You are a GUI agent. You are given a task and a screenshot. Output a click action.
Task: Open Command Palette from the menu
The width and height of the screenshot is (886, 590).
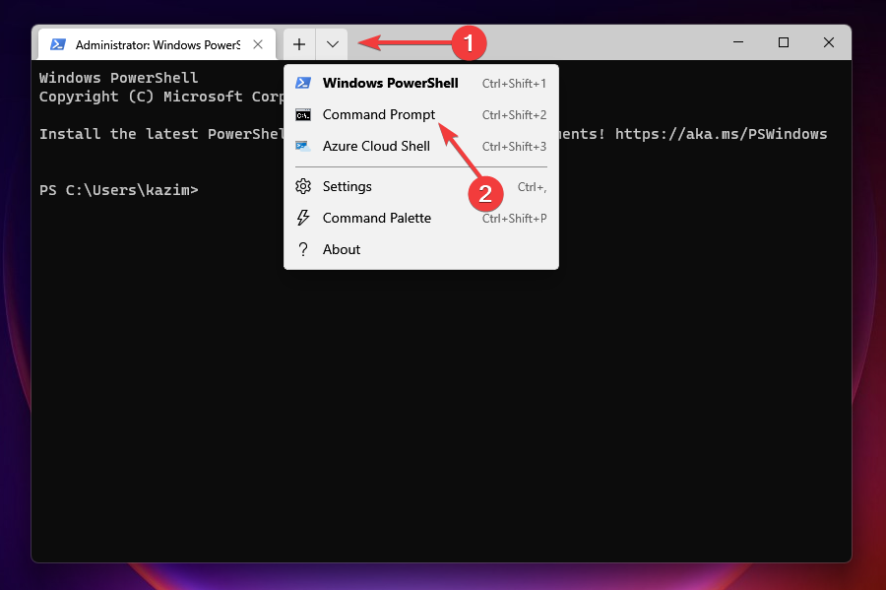tap(421, 218)
